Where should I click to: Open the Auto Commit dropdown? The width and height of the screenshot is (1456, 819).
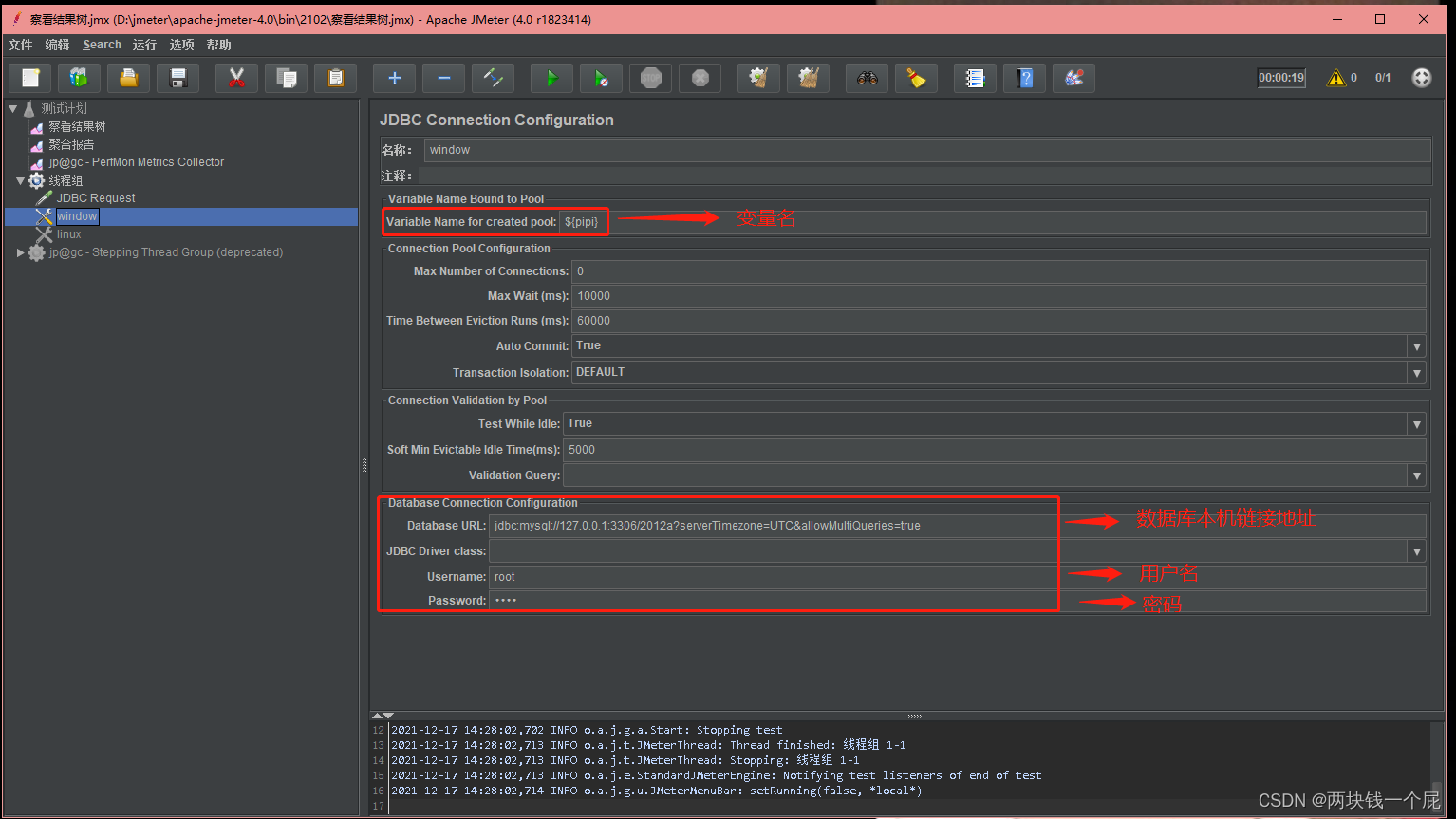1416,346
